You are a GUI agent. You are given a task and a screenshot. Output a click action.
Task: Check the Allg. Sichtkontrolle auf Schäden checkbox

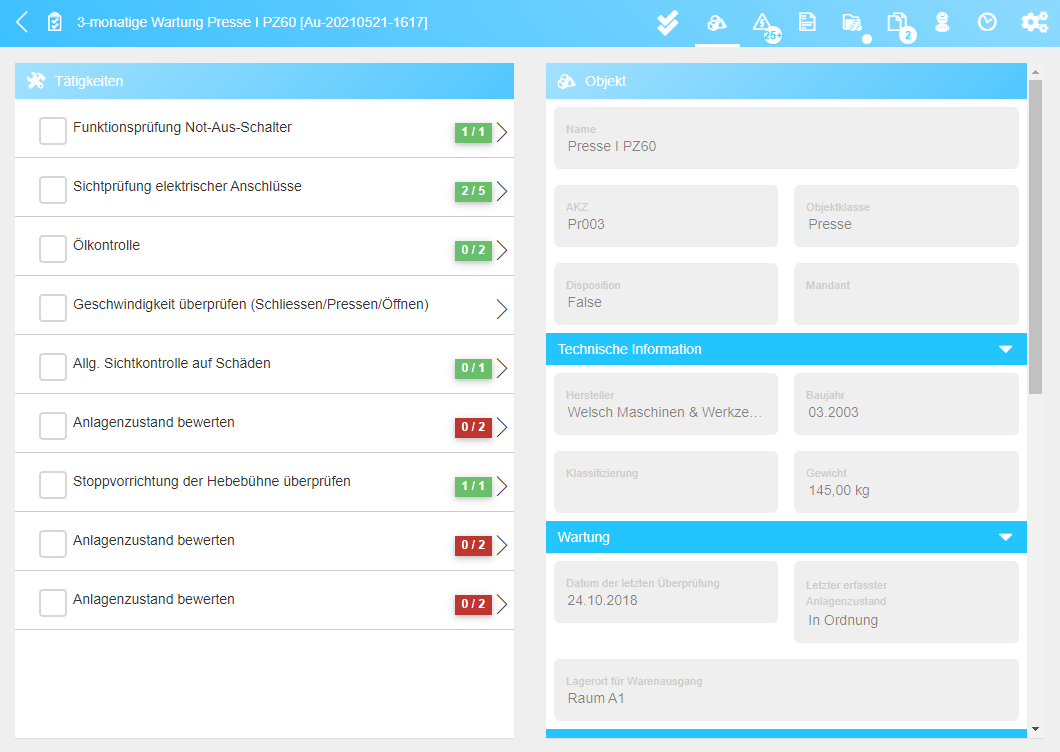click(53, 367)
